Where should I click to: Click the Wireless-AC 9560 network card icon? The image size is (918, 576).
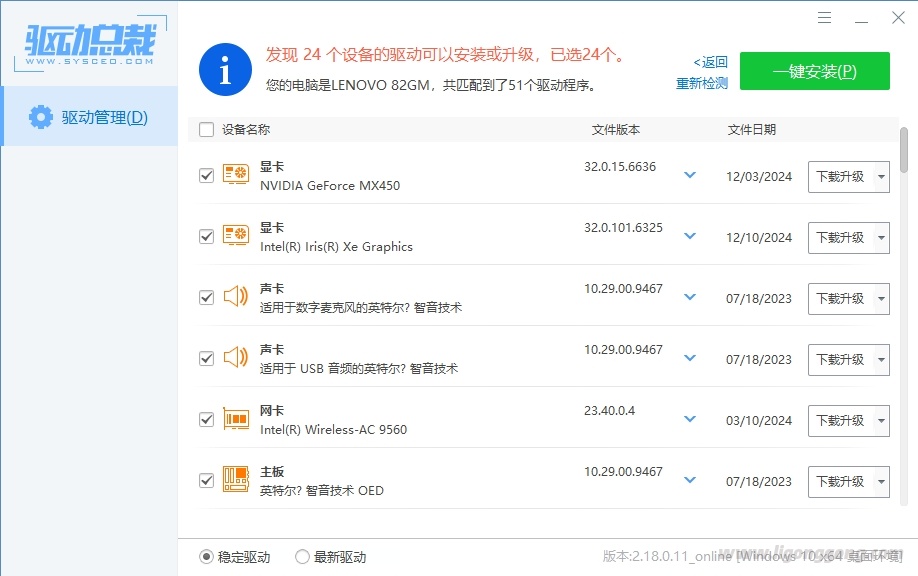click(236, 419)
